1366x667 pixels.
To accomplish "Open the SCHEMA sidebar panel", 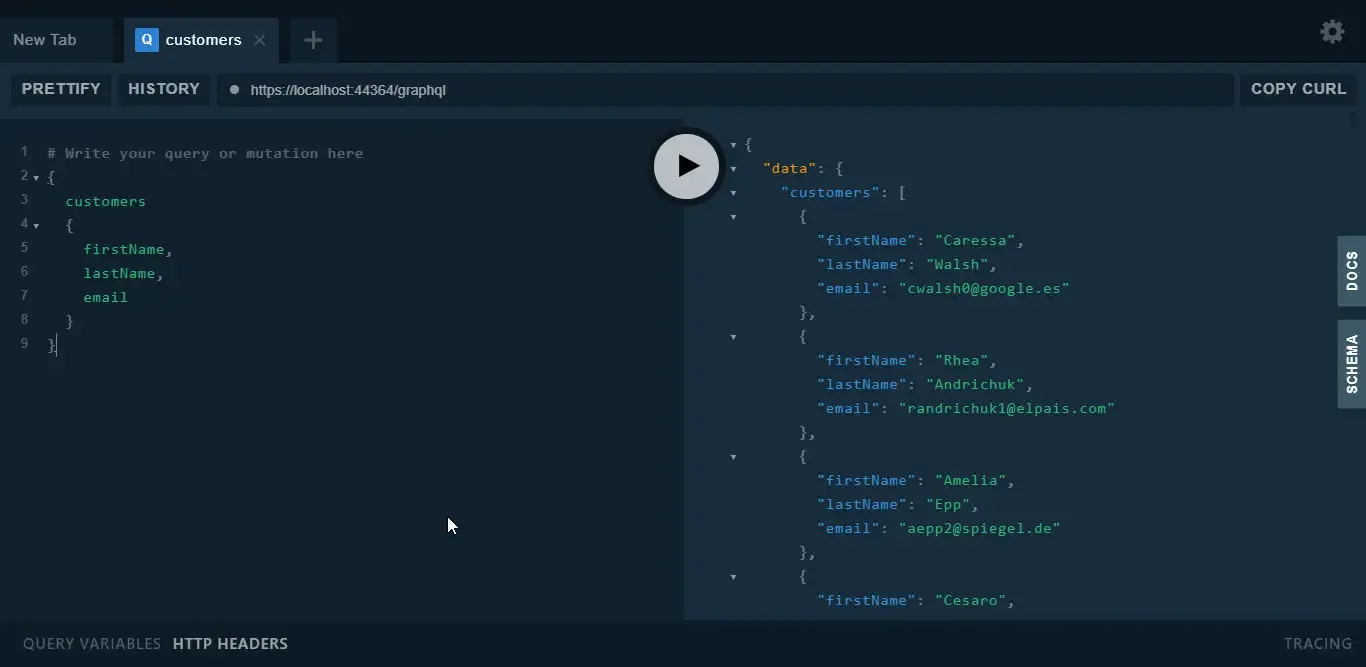I will click(1351, 364).
